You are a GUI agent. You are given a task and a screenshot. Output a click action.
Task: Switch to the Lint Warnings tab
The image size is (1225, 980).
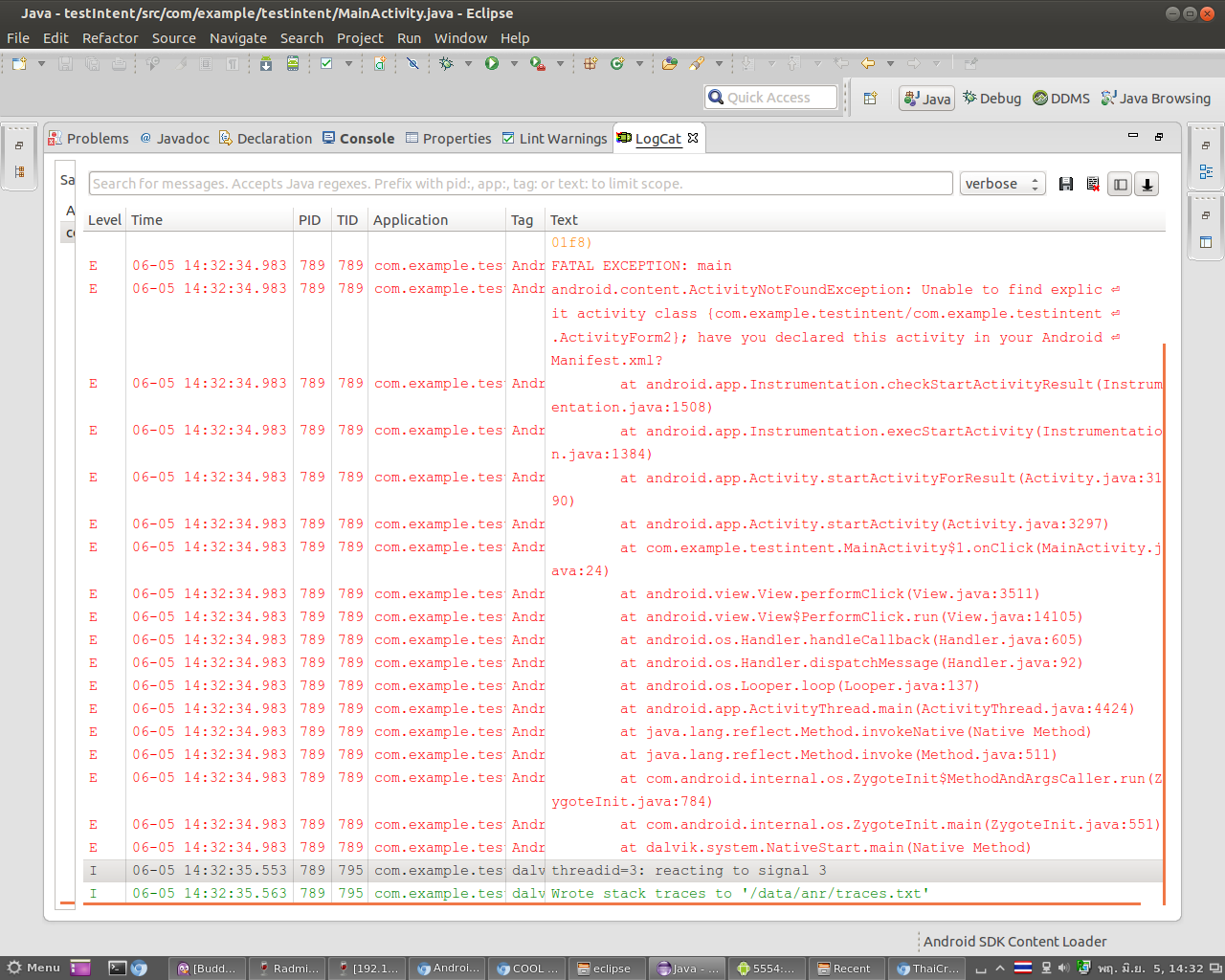click(554, 138)
